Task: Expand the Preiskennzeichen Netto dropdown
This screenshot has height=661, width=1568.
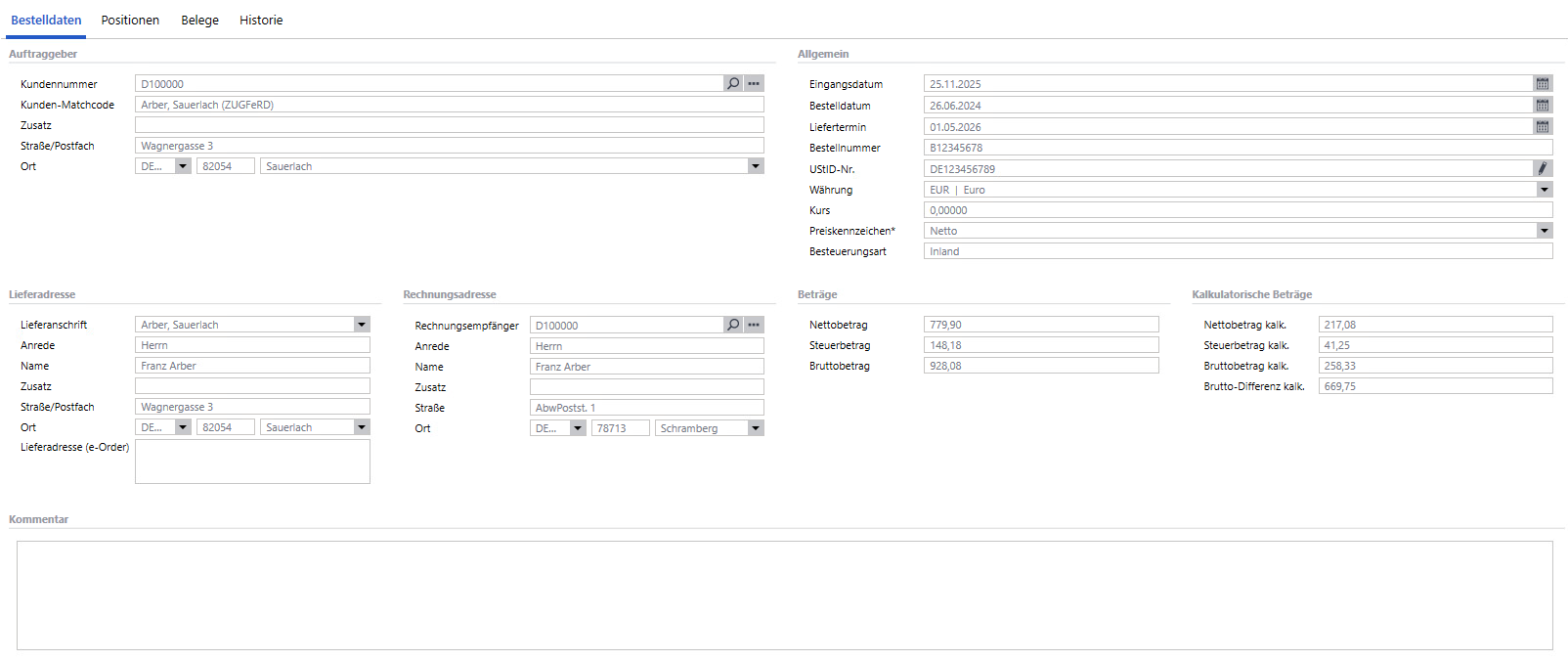Action: (1544, 231)
